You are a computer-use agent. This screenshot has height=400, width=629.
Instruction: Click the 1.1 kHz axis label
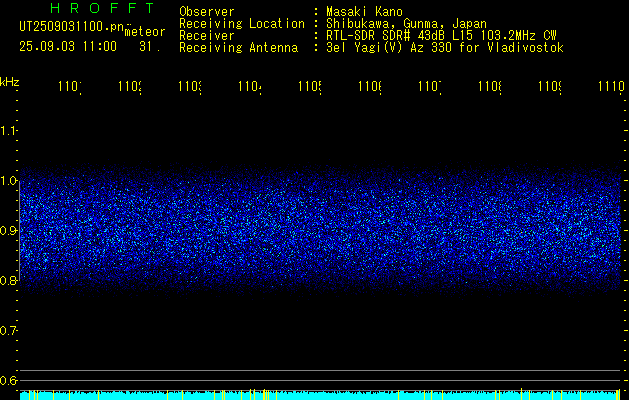(x=9, y=130)
